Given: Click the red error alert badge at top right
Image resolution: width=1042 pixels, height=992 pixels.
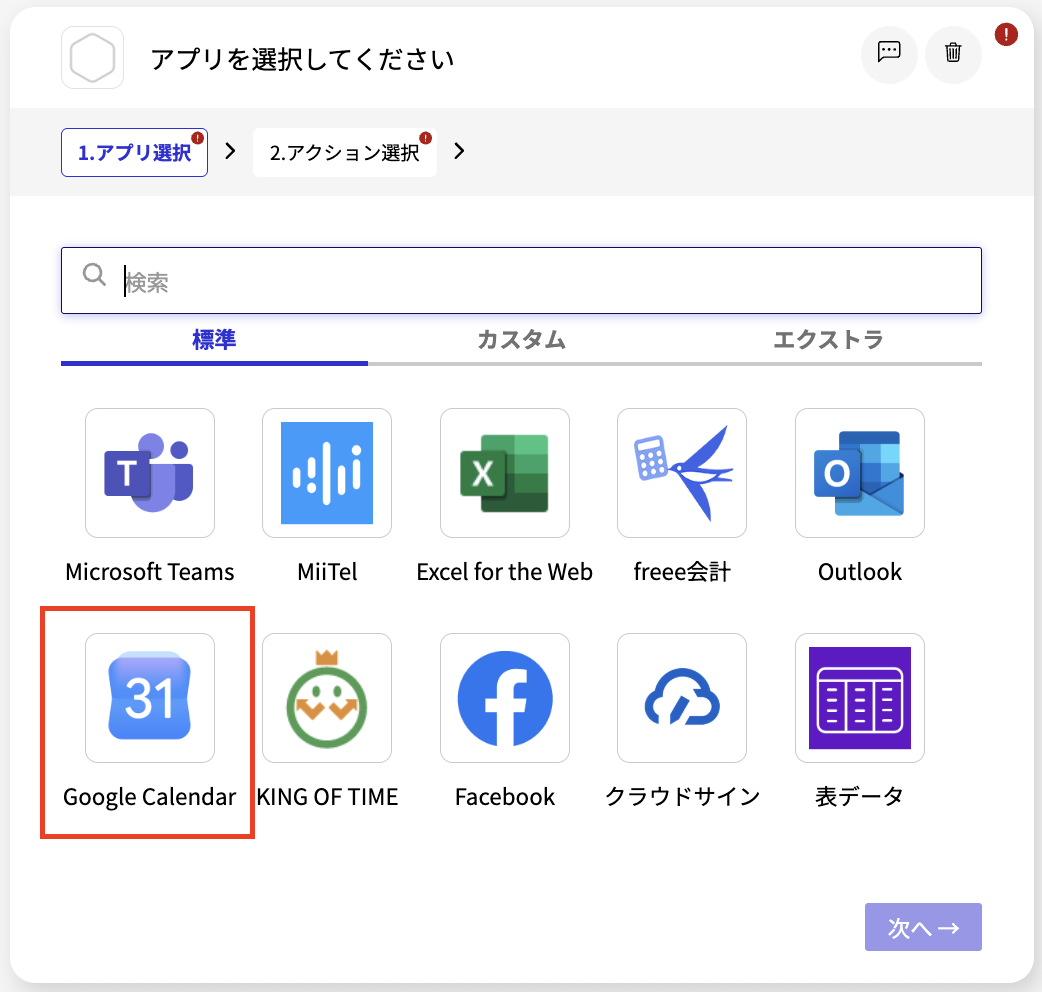Looking at the screenshot, I should (1005, 34).
